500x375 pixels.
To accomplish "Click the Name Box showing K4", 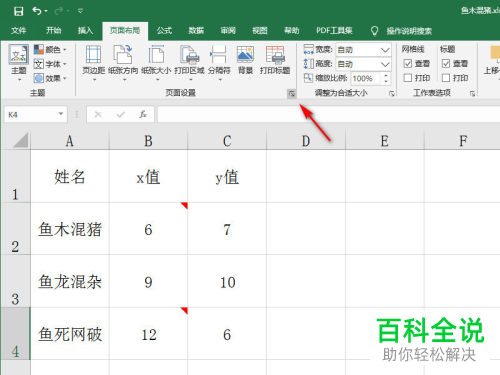I will (31, 115).
